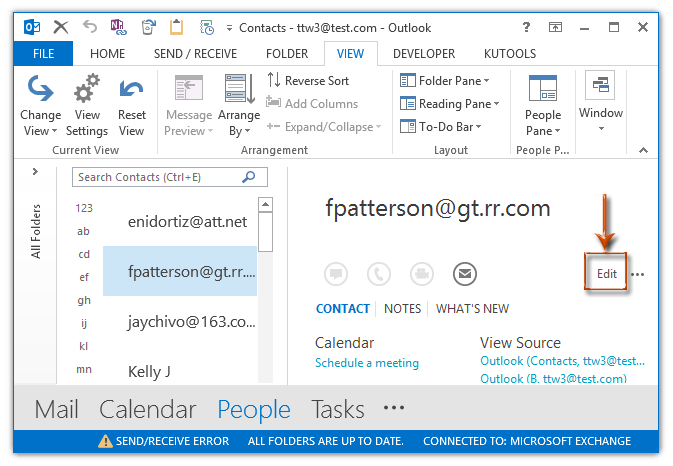Click the Ribbon Display Options icon
This screenshot has height=466, width=673.
(x=555, y=27)
